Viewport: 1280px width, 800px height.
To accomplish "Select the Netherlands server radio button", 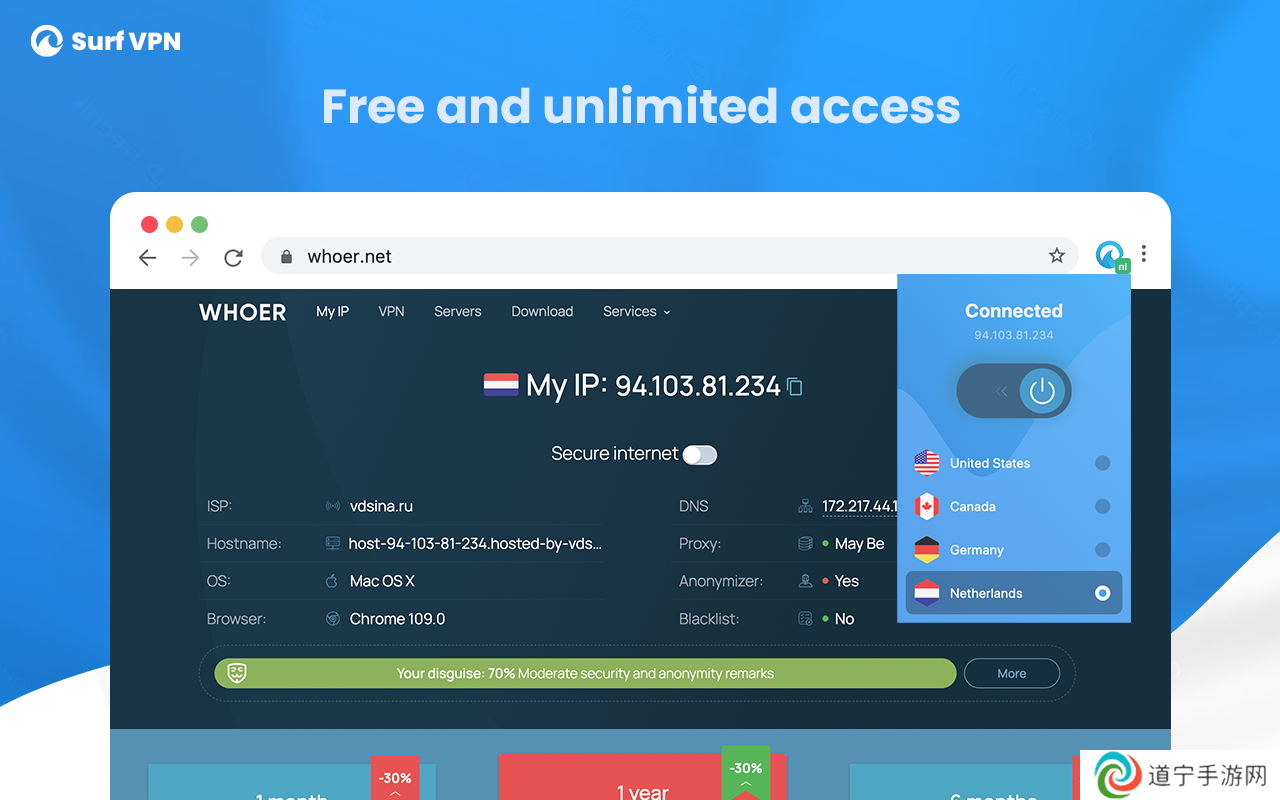I will pyautogui.click(x=1102, y=593).
